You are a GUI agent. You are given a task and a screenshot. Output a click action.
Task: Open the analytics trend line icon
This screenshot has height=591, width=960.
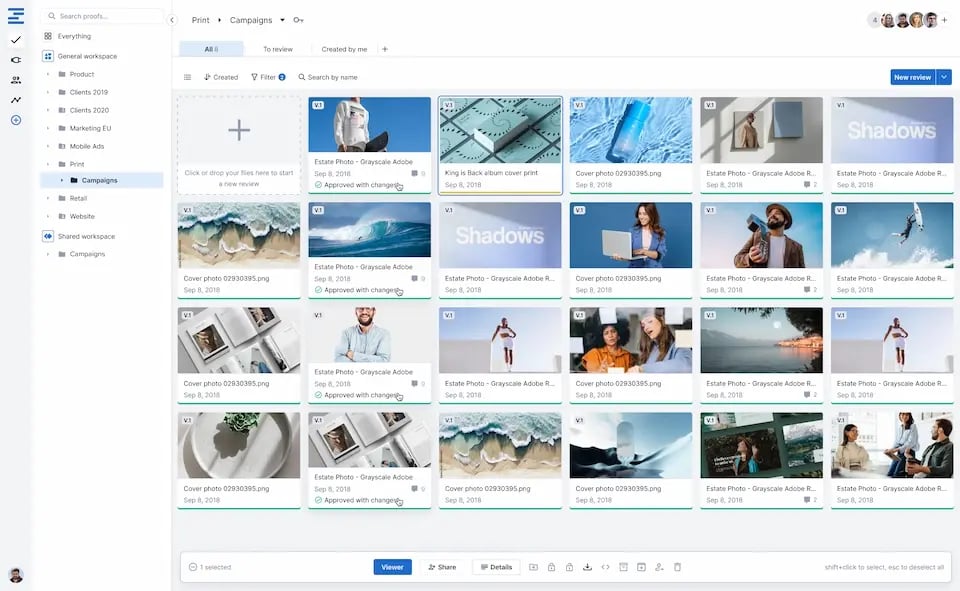15,100
